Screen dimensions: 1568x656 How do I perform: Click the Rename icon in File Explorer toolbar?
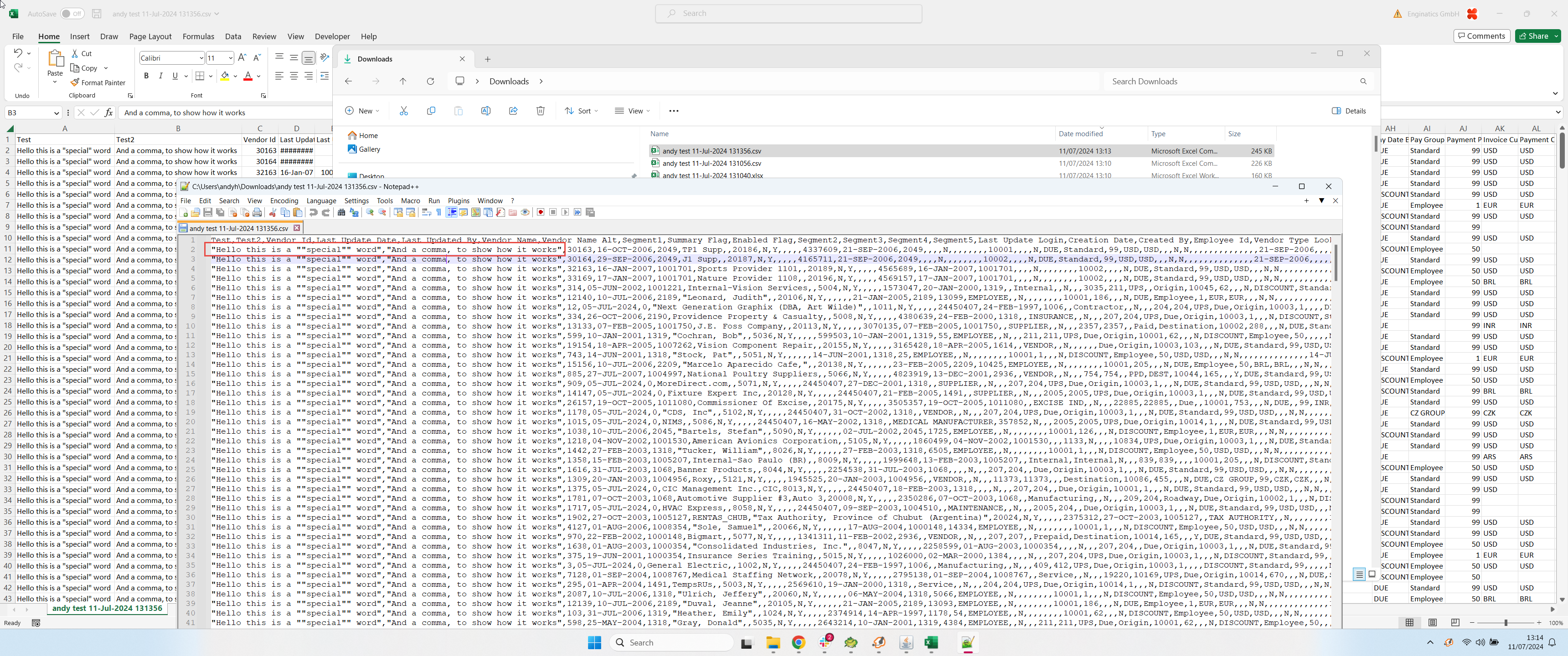click(x=486, y=111)
